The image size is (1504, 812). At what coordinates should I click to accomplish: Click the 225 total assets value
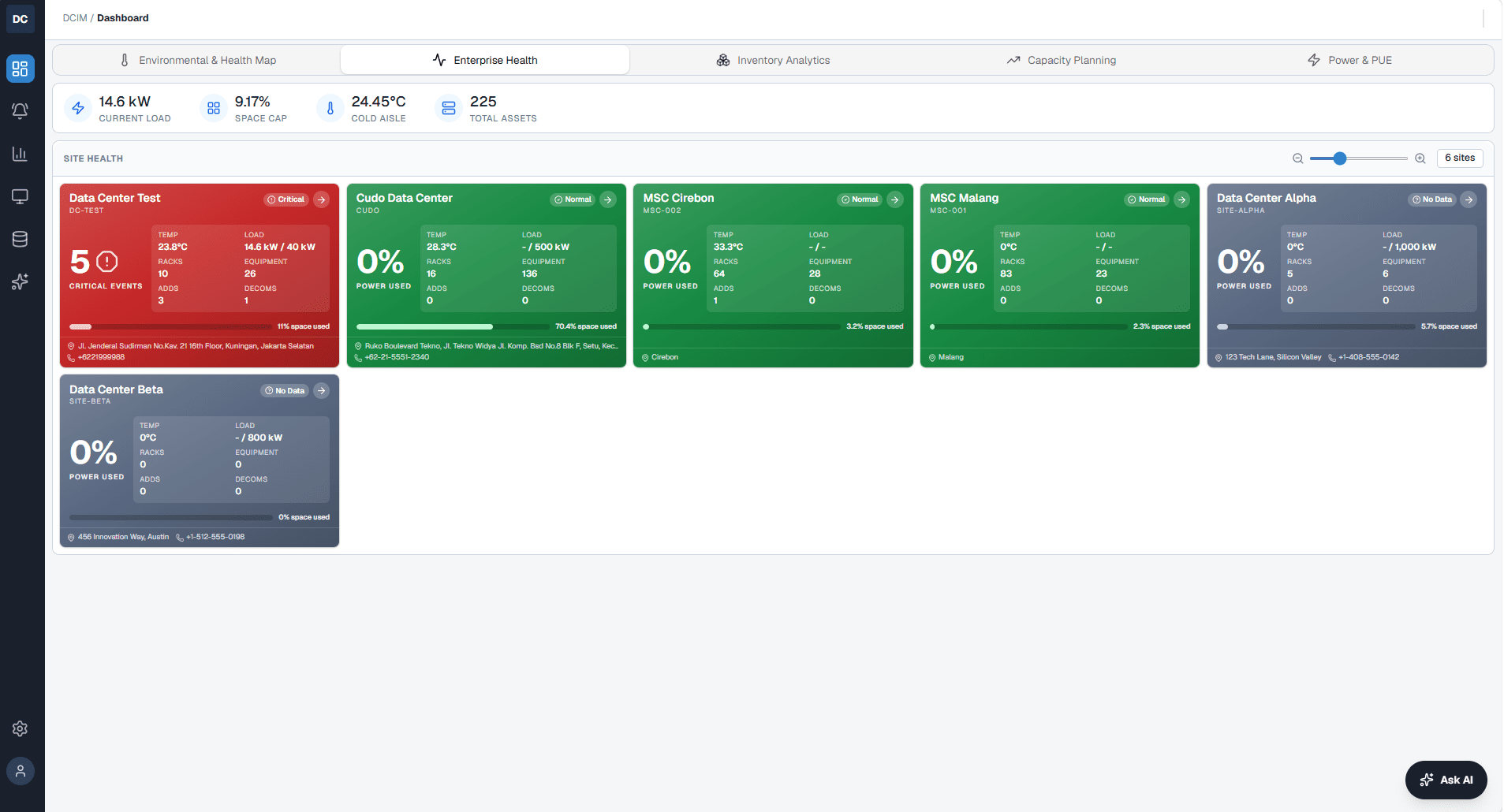(483, 102)
